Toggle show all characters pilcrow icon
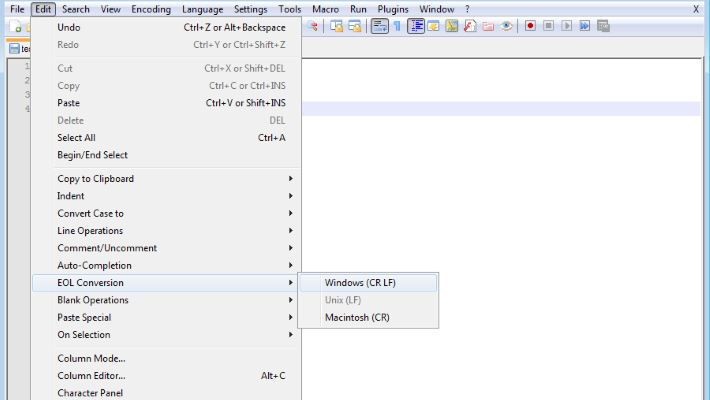 point(397,26)
